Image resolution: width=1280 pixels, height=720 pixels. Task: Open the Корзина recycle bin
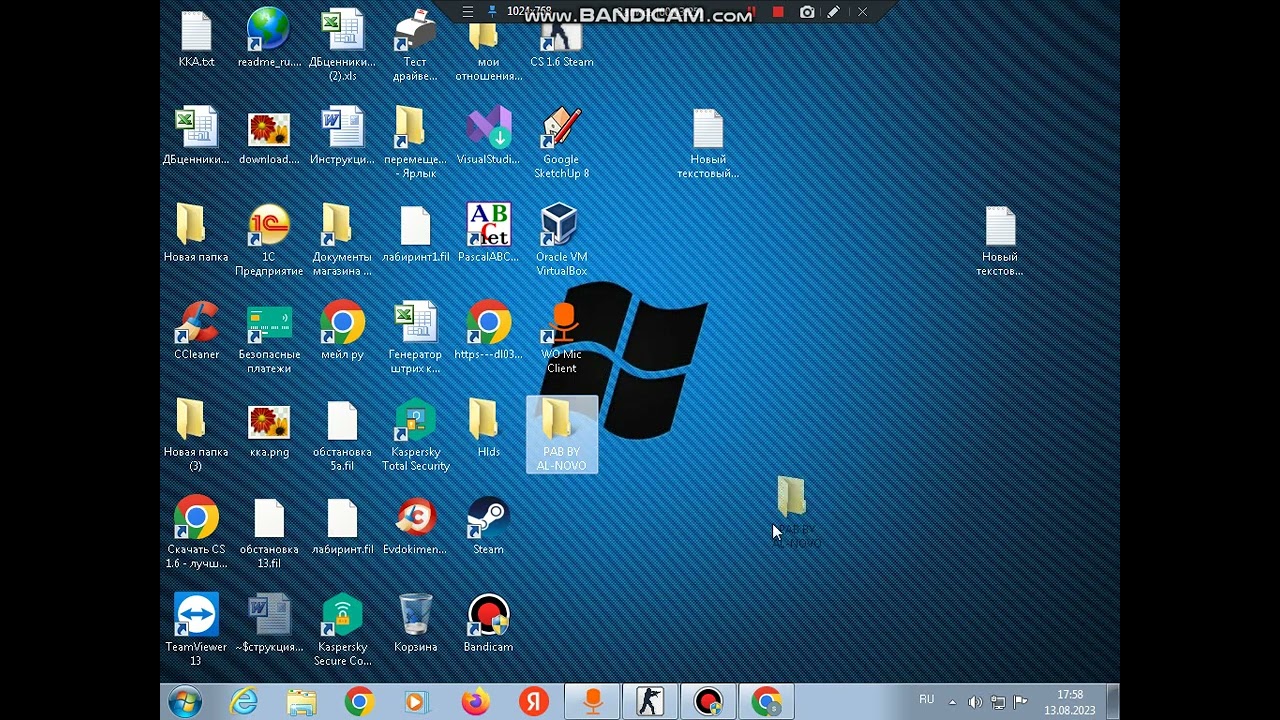pos(415,624)
